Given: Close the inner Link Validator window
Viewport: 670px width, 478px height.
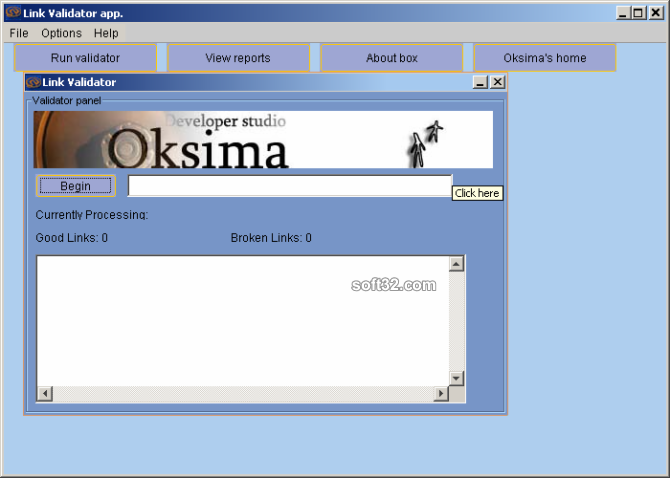Looking at the screenshot, I should coord(497,82).
